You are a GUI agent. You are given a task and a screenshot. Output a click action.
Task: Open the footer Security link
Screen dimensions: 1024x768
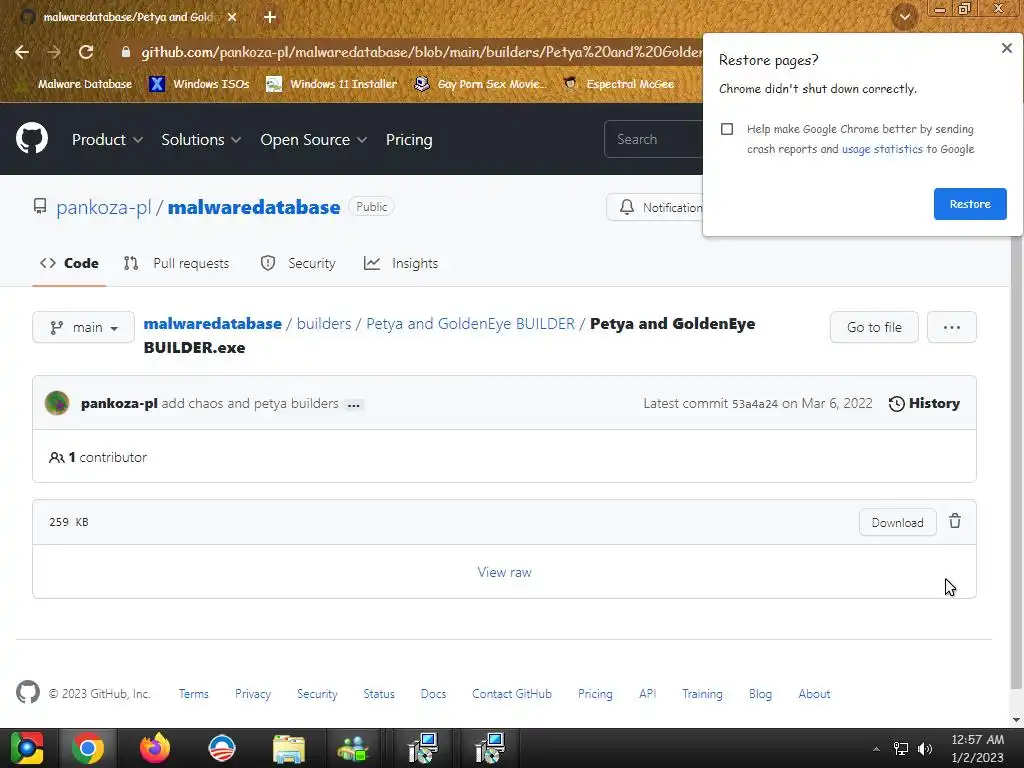pos(317,694)
